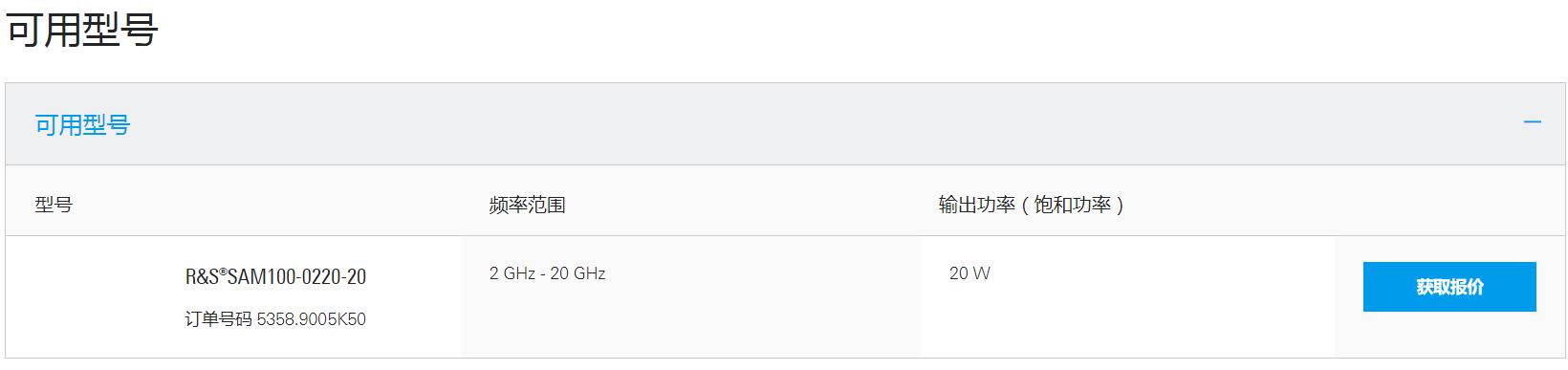Click the 频率范围 column header
Viewport: 1568px width, 370px height.
[x=527, y=205]
